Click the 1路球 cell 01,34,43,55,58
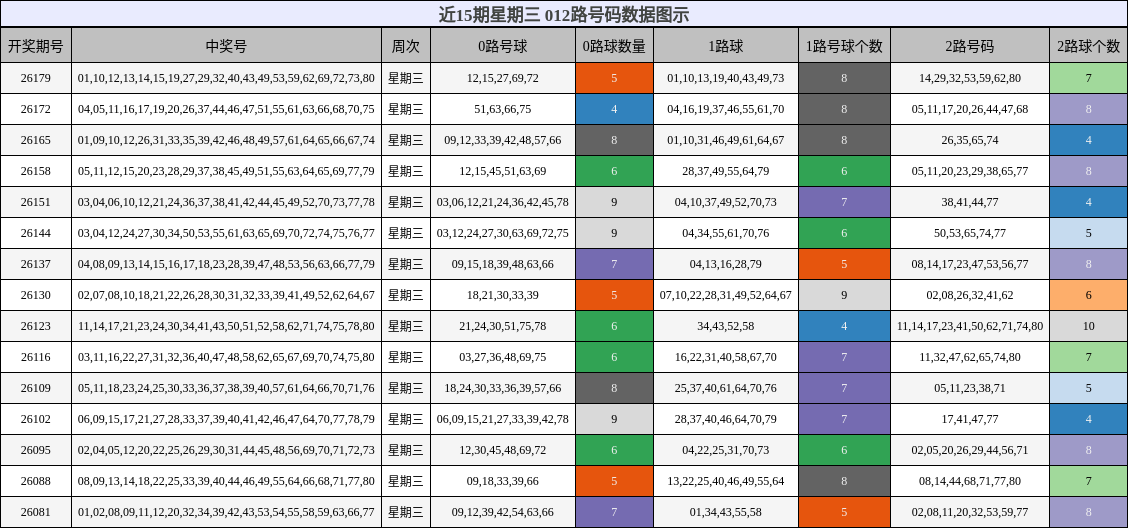The width and height of the screenshot is (1128, 528). pyautogui.click(x=726, y=511)
